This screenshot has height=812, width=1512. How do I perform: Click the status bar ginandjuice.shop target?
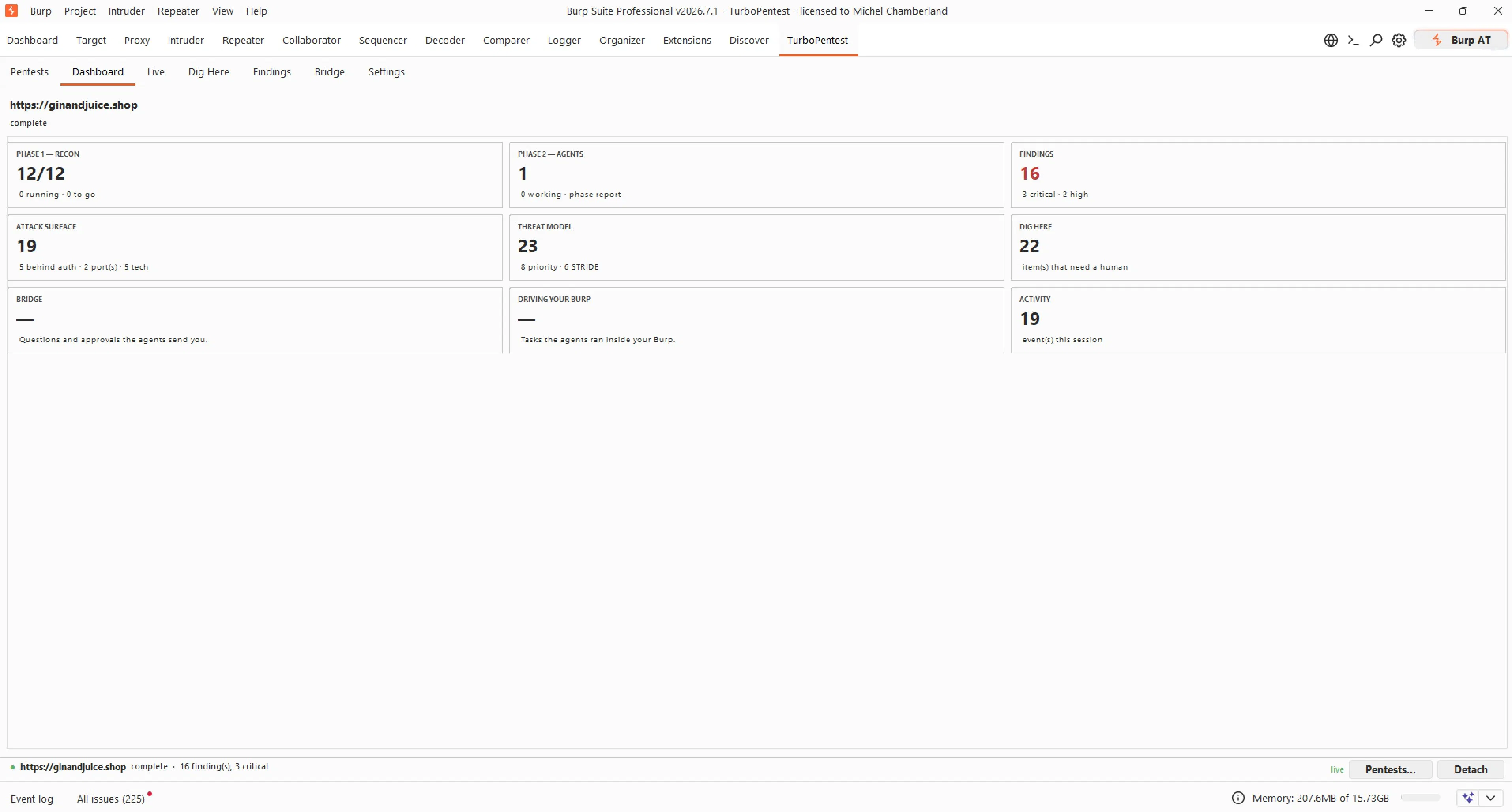[73, 766]
